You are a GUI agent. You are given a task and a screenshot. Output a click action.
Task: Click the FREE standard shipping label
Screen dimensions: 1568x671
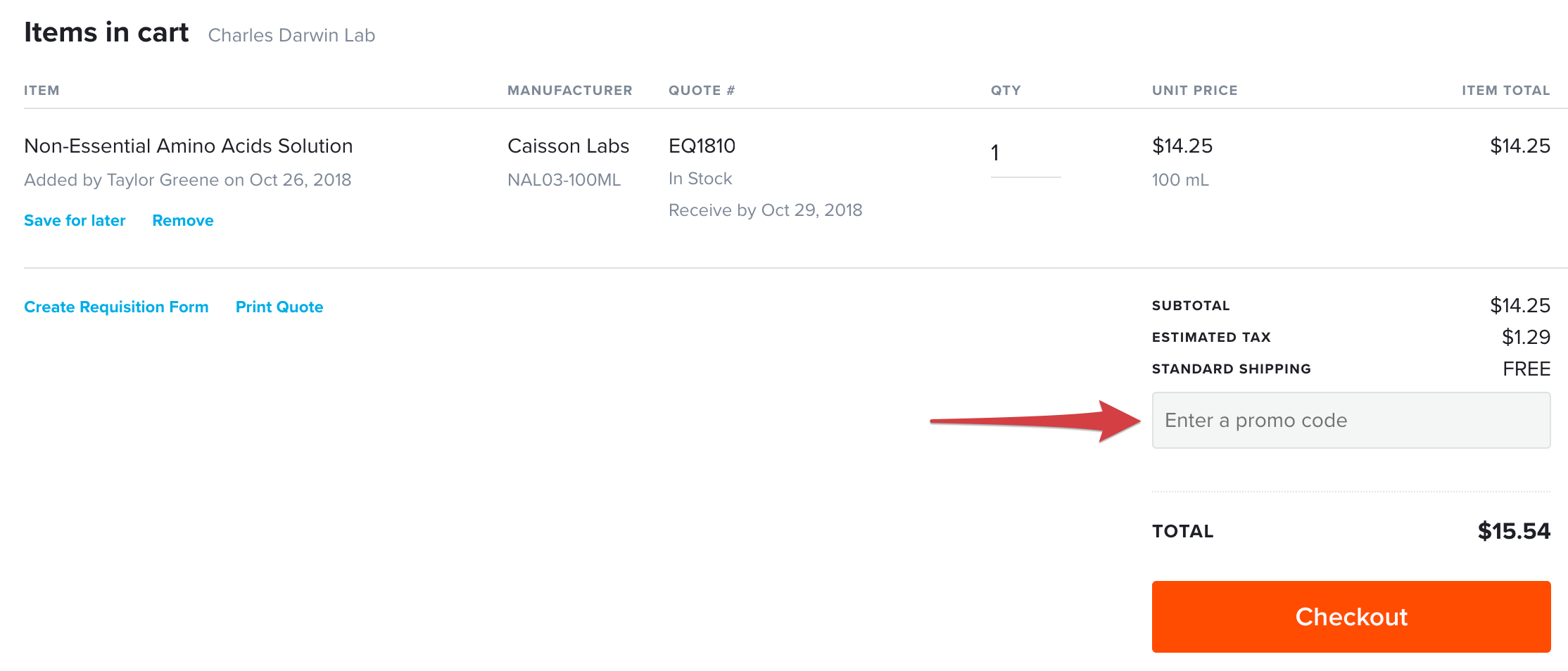(x=1527, y=369)
